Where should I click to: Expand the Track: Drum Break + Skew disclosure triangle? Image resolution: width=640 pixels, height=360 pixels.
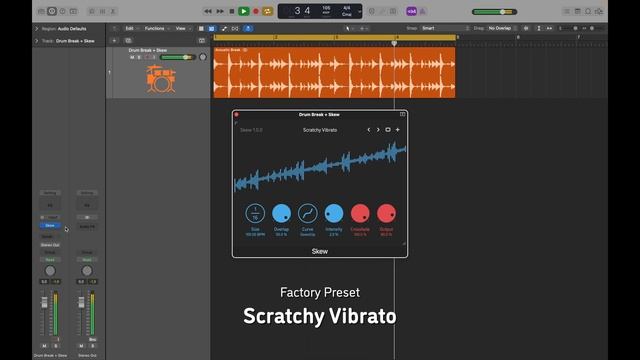37,41
